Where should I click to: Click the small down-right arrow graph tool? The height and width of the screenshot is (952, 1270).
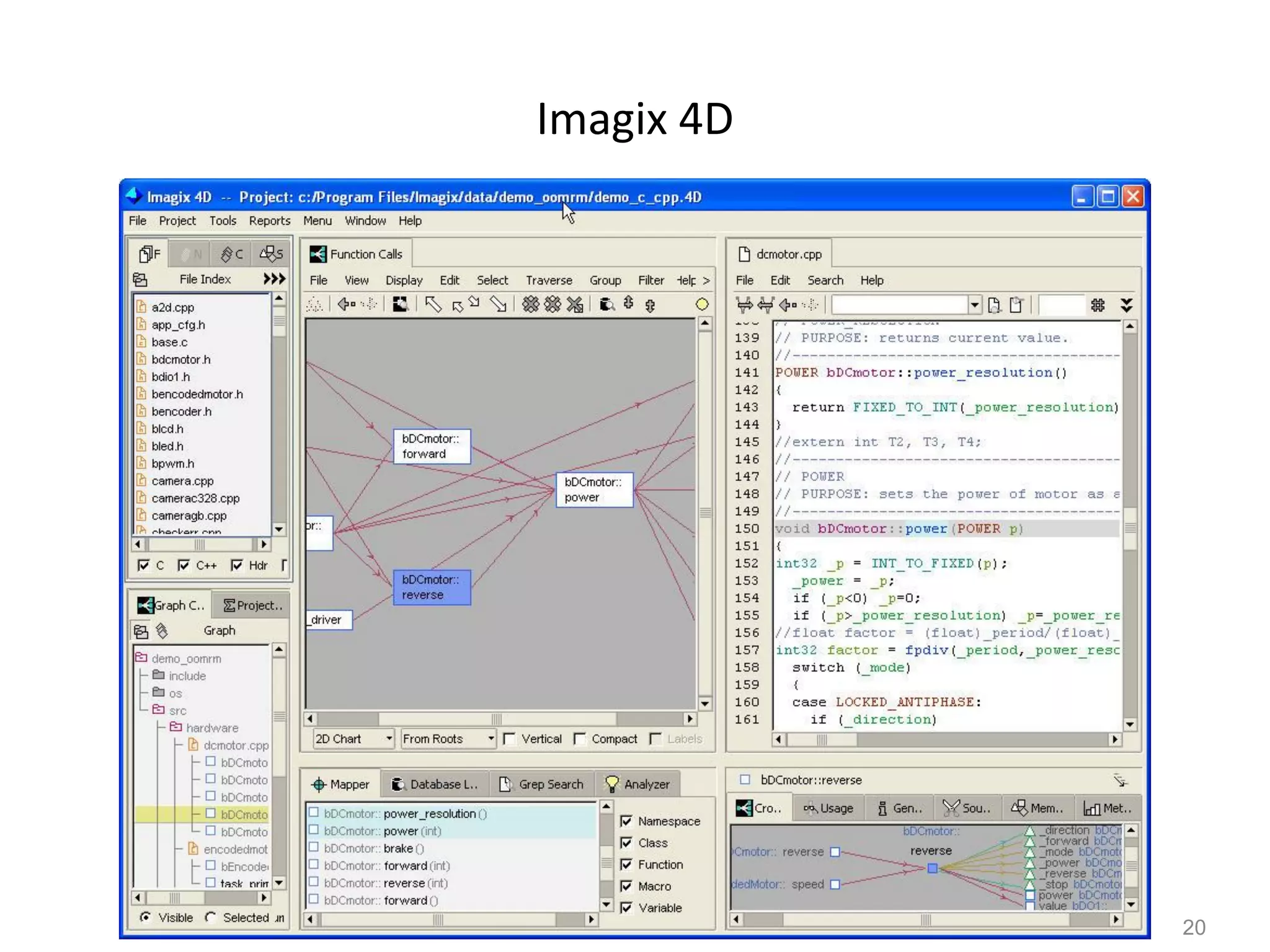(x=474, y=301)
